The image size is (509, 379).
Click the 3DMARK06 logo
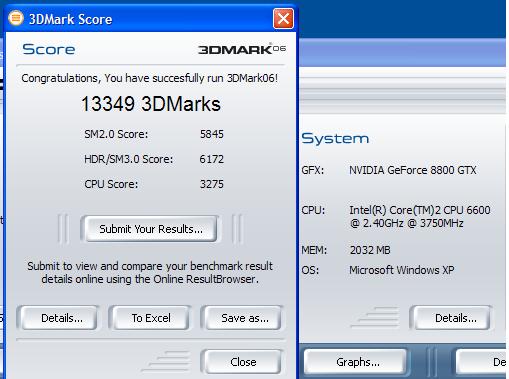click(x=242, y=49)
